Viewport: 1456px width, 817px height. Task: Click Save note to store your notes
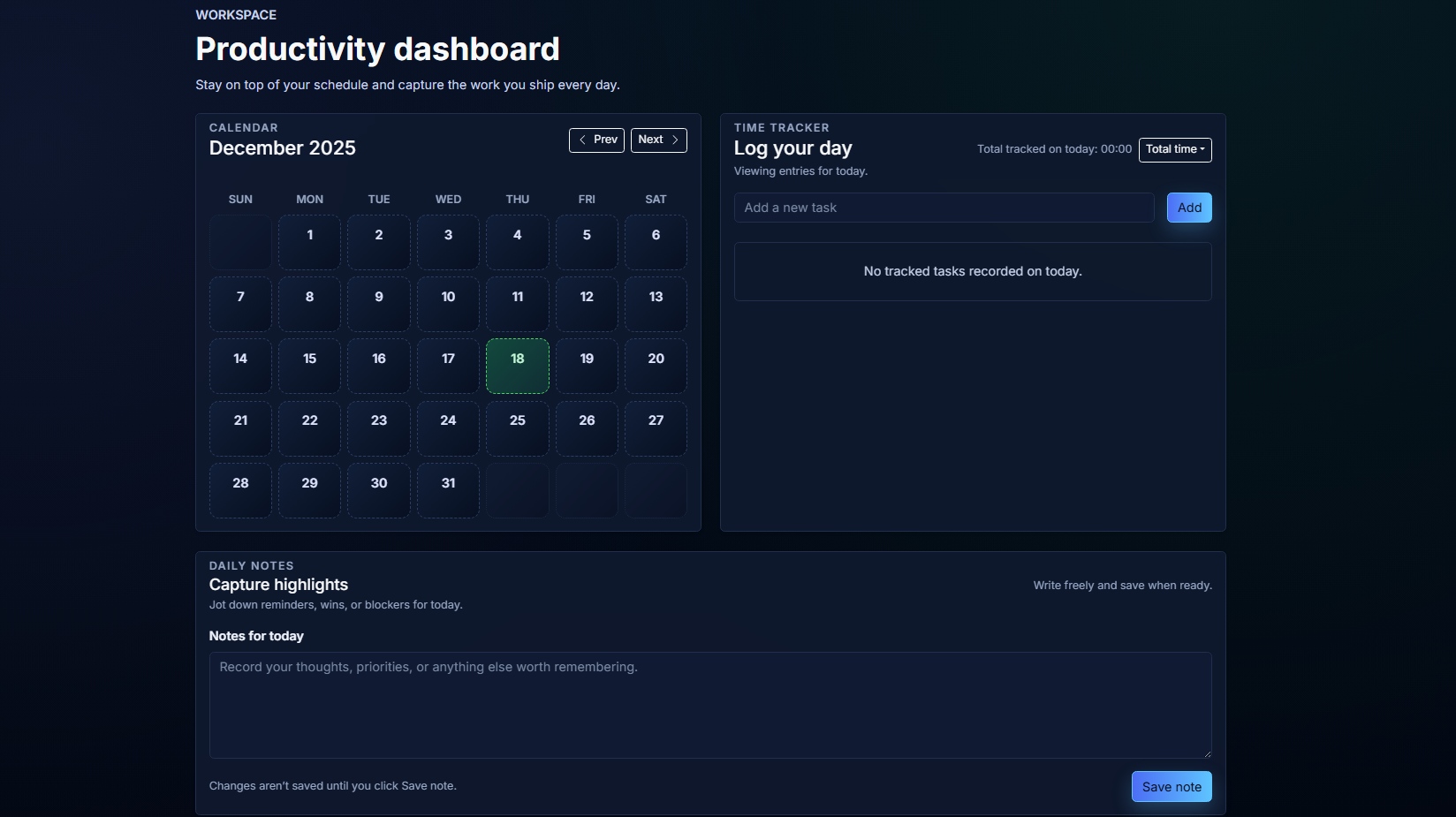click(x=1172, y=786)
